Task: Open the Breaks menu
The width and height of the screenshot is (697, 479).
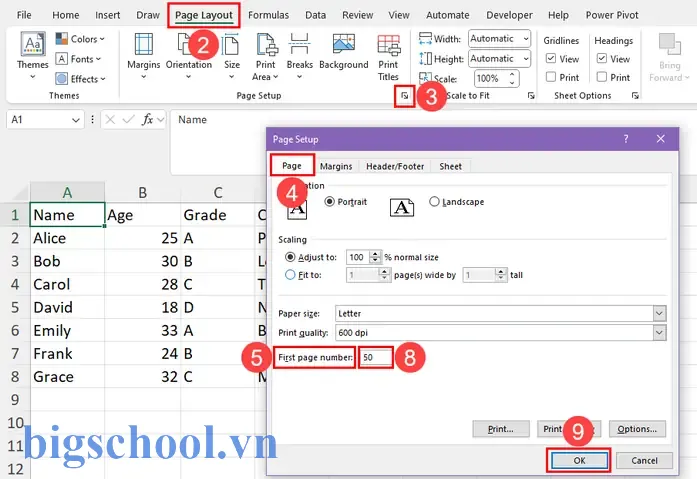Action: 300,56
